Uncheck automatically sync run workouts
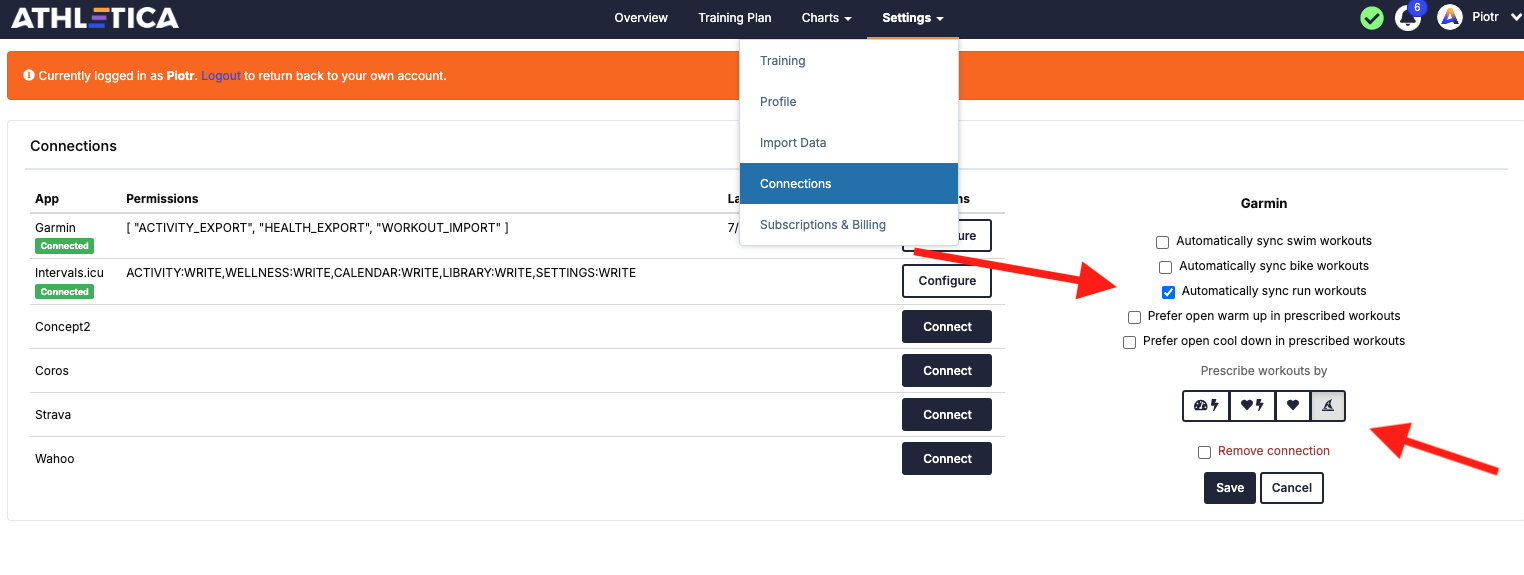Screen dimensions: 1524x575 pos(1168,292)
